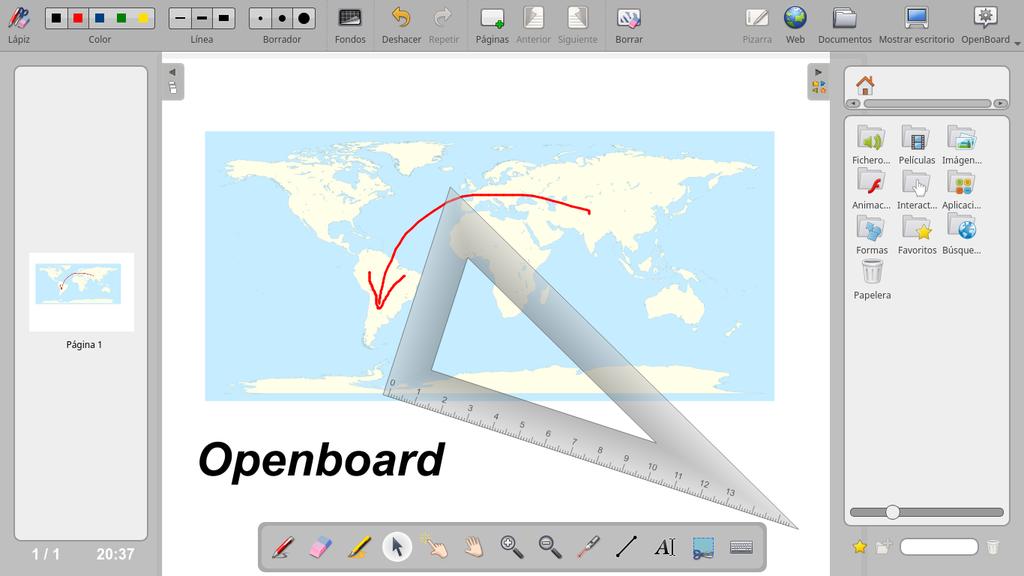Open the Interactividades folder
This screenshot has height=576, width=1024.
[x=916, y=189]
